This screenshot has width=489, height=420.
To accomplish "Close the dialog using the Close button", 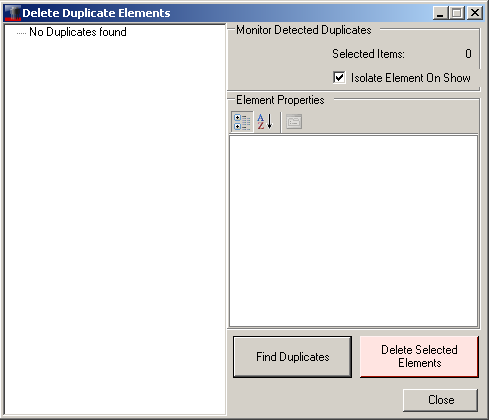I will click(x=441, y=400).
